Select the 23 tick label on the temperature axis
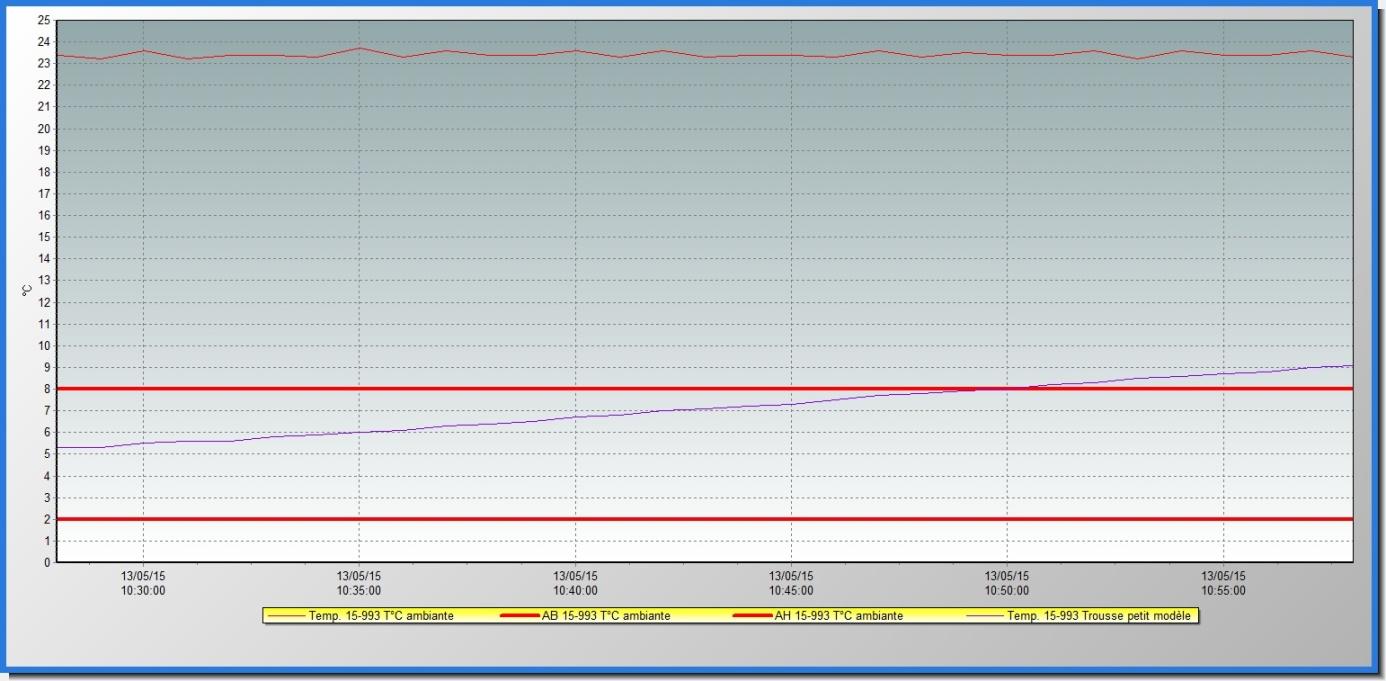 point(43,63)
